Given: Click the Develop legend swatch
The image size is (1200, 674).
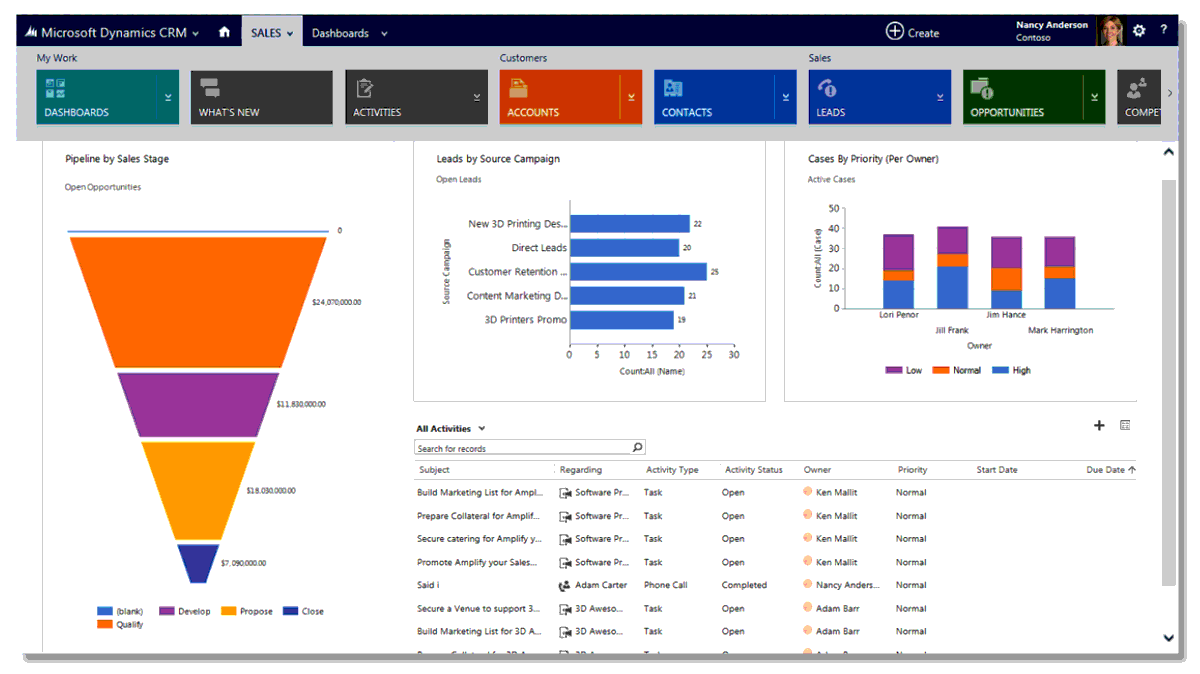Looking at the screenshot, I should (166, 611).
